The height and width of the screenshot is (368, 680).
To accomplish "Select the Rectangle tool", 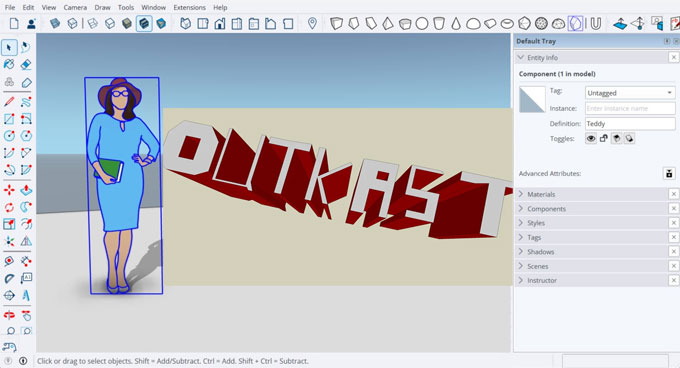I will pyautogui.click(x=9, y=119).
